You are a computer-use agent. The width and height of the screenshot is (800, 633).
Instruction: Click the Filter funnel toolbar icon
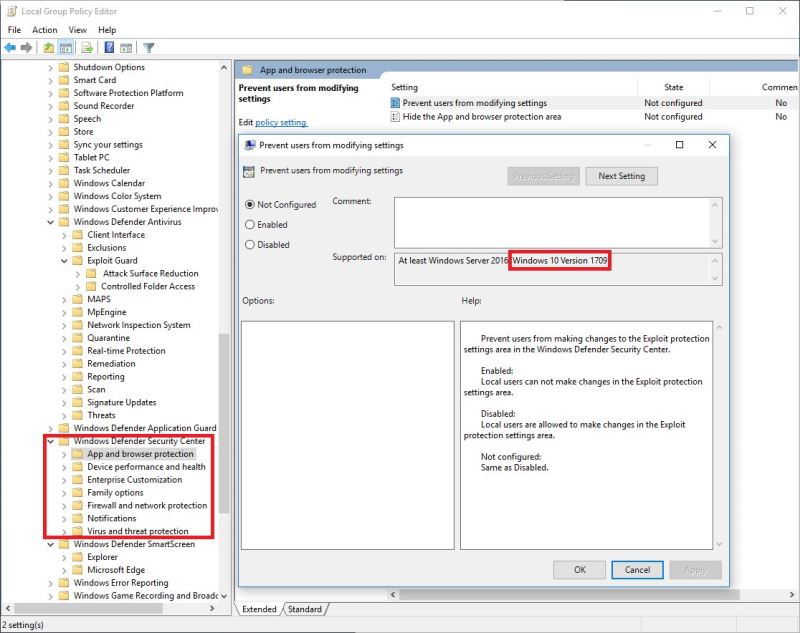click(x=148, y=48)
